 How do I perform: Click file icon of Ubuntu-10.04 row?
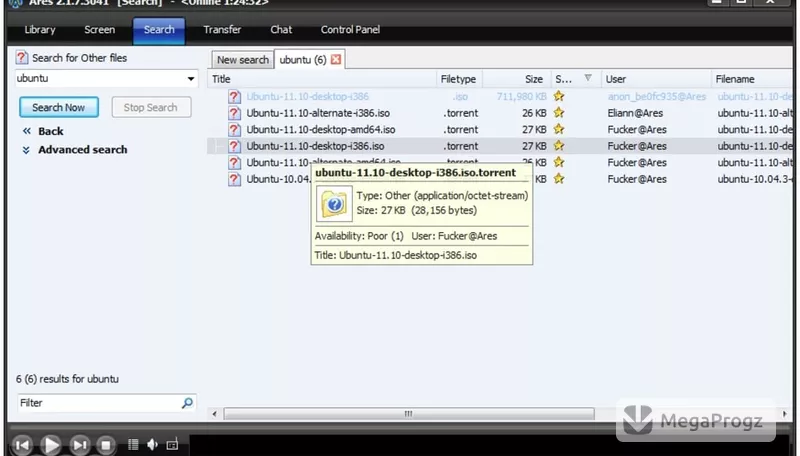point(234,180)
